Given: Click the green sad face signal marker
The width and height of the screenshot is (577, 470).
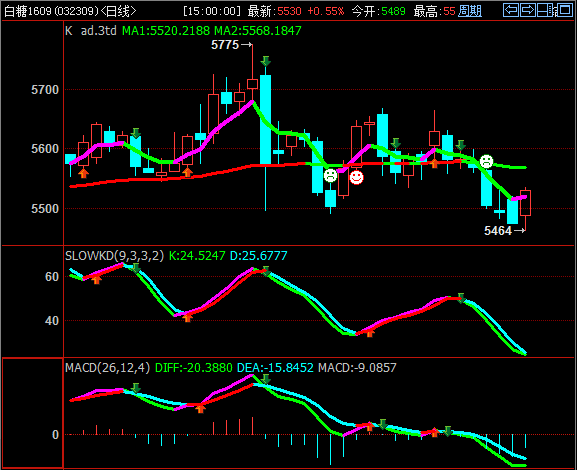Looking at the screenshot, I should 330,176.
